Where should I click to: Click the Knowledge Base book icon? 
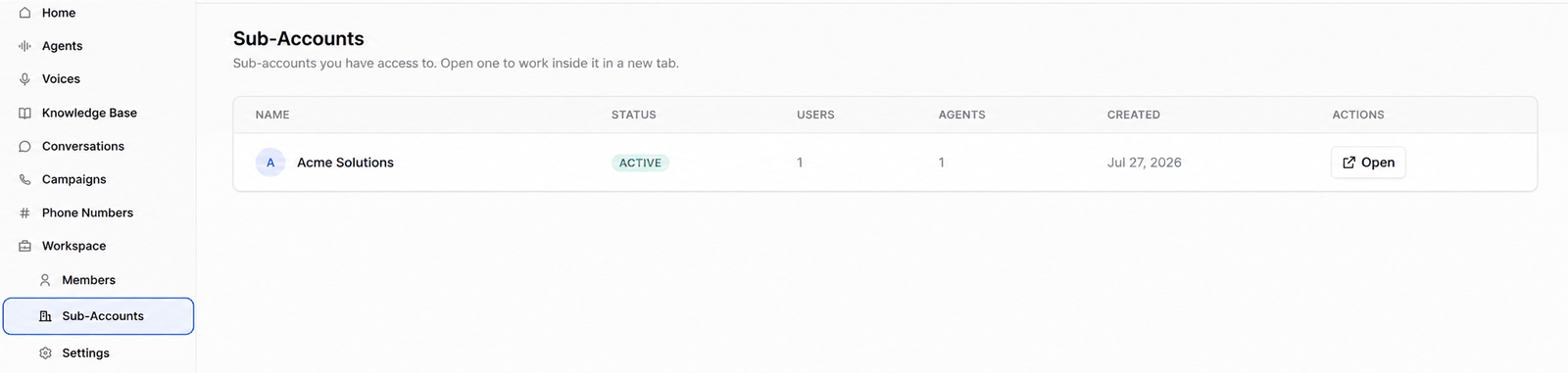tap(25, 113)
